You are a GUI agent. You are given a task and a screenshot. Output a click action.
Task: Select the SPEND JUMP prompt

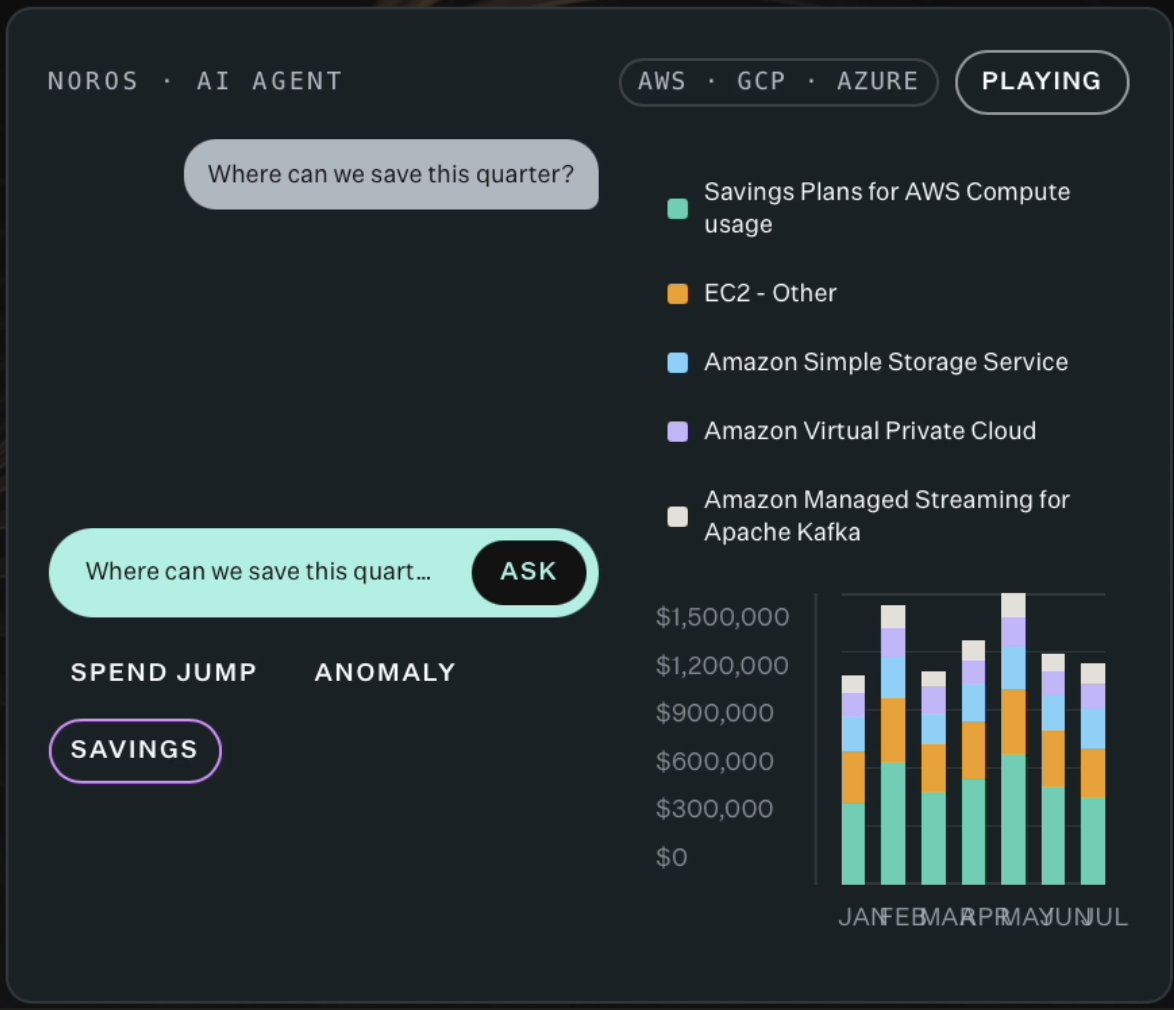tap(164, 672)
